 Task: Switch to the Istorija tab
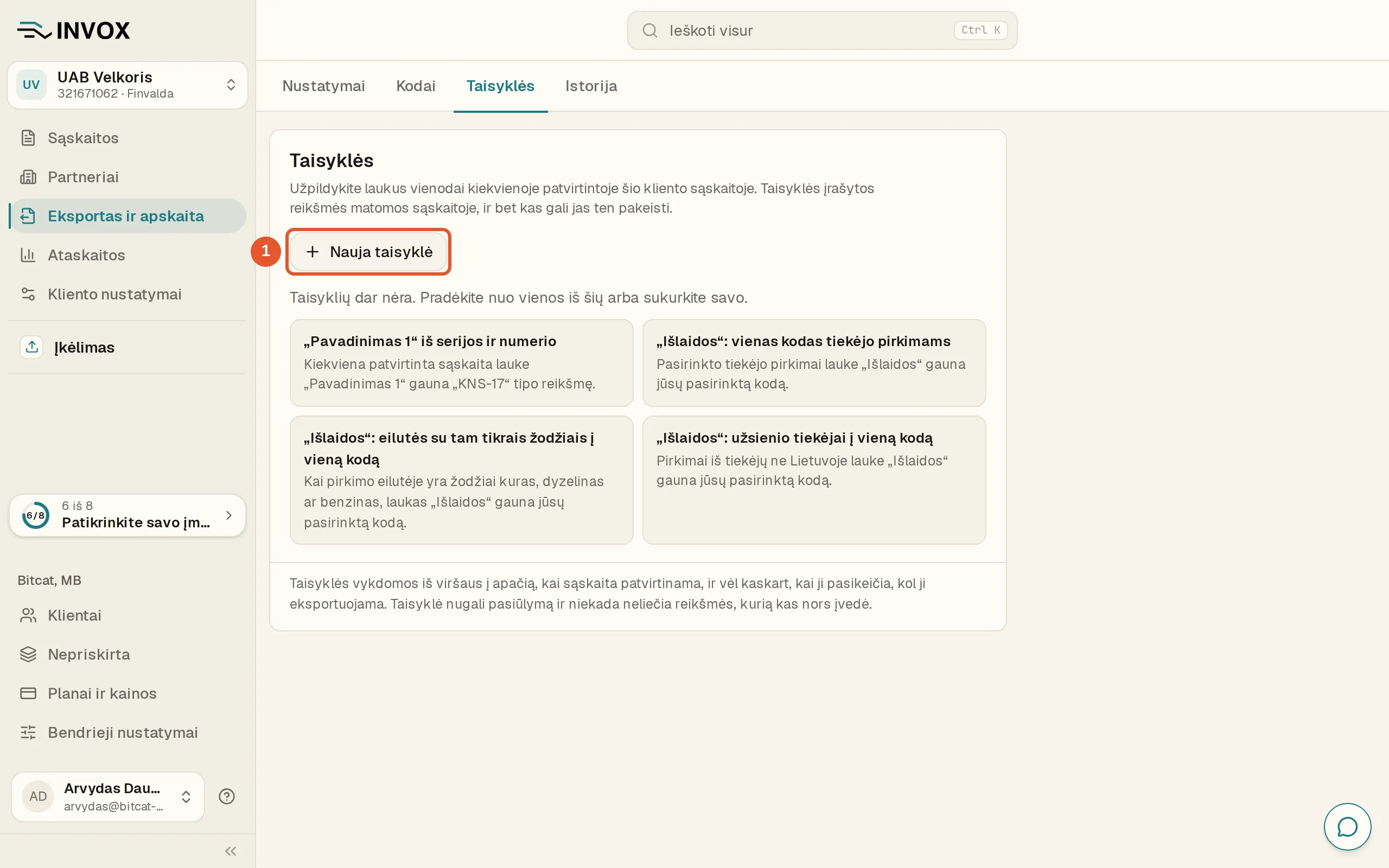tap(591, 86)
